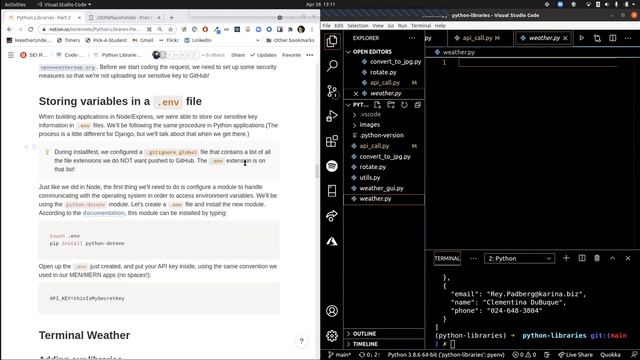Open the Help menu in VS Code
Viewport: 640px width, 360px height.
440,25
